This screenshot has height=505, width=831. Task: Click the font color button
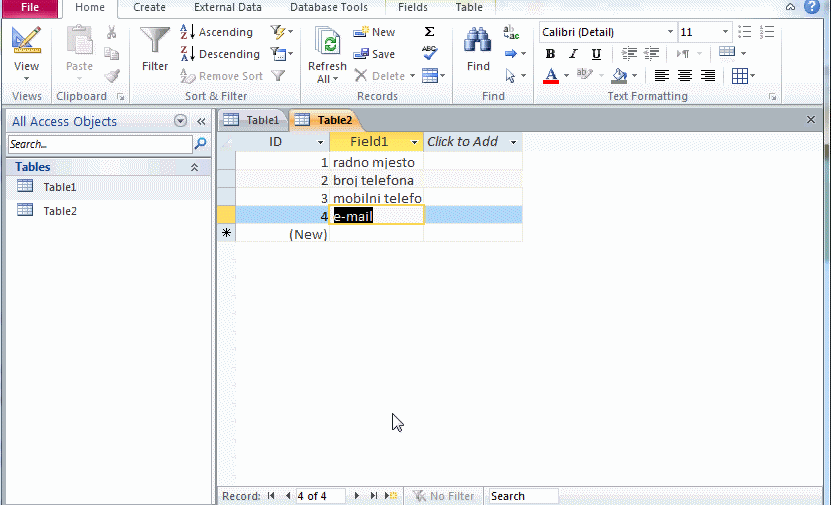tap(550, 76)
